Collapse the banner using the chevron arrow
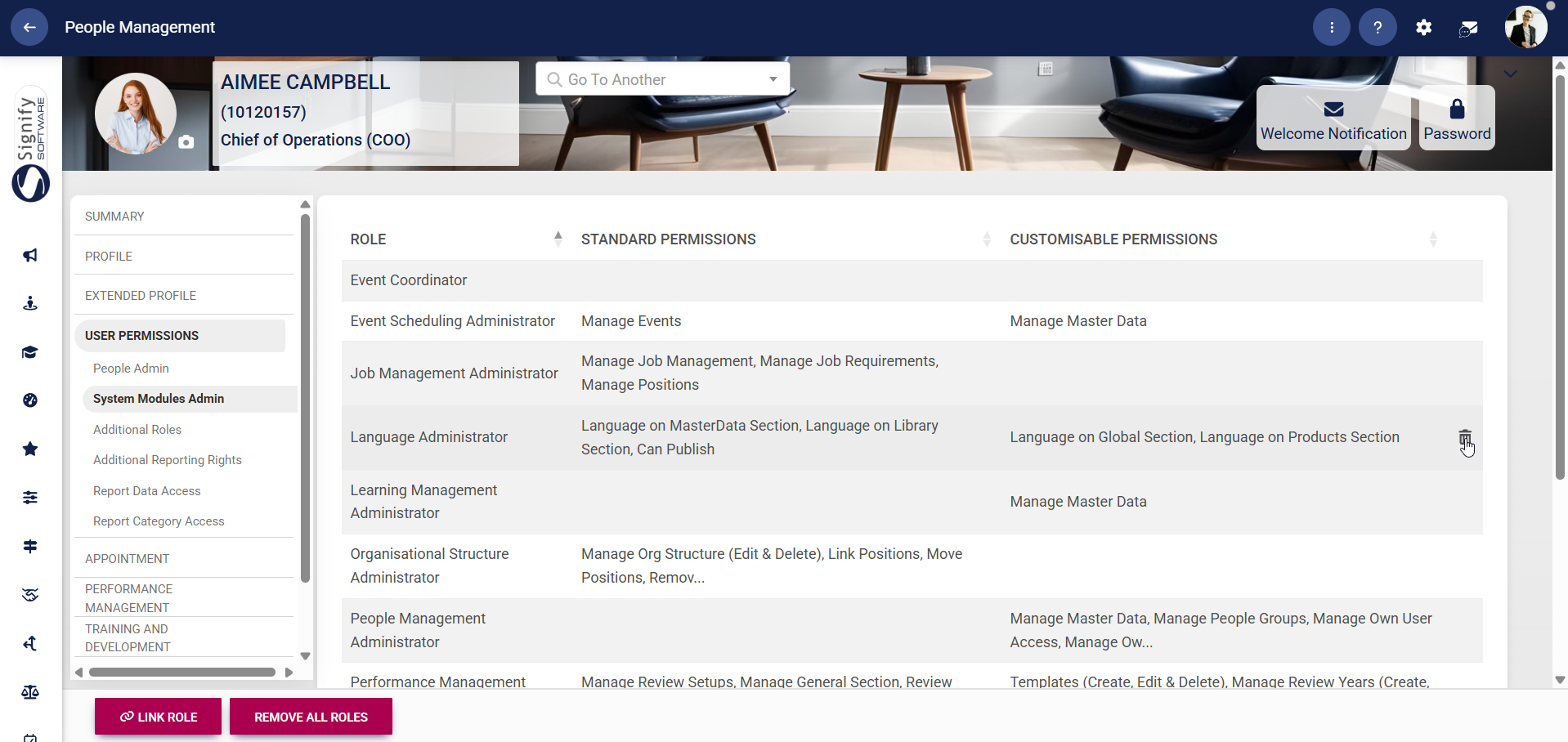 coord(1510,74)
